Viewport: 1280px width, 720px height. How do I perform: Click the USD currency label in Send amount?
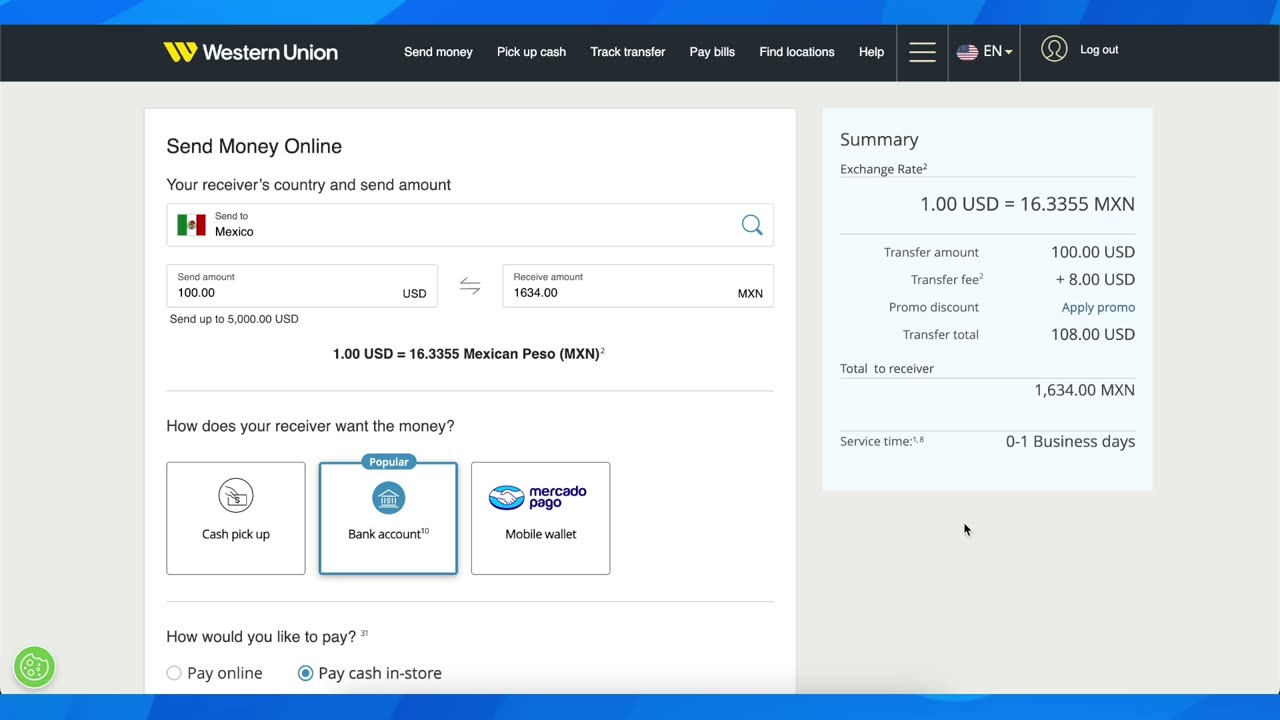coord(414,294)
